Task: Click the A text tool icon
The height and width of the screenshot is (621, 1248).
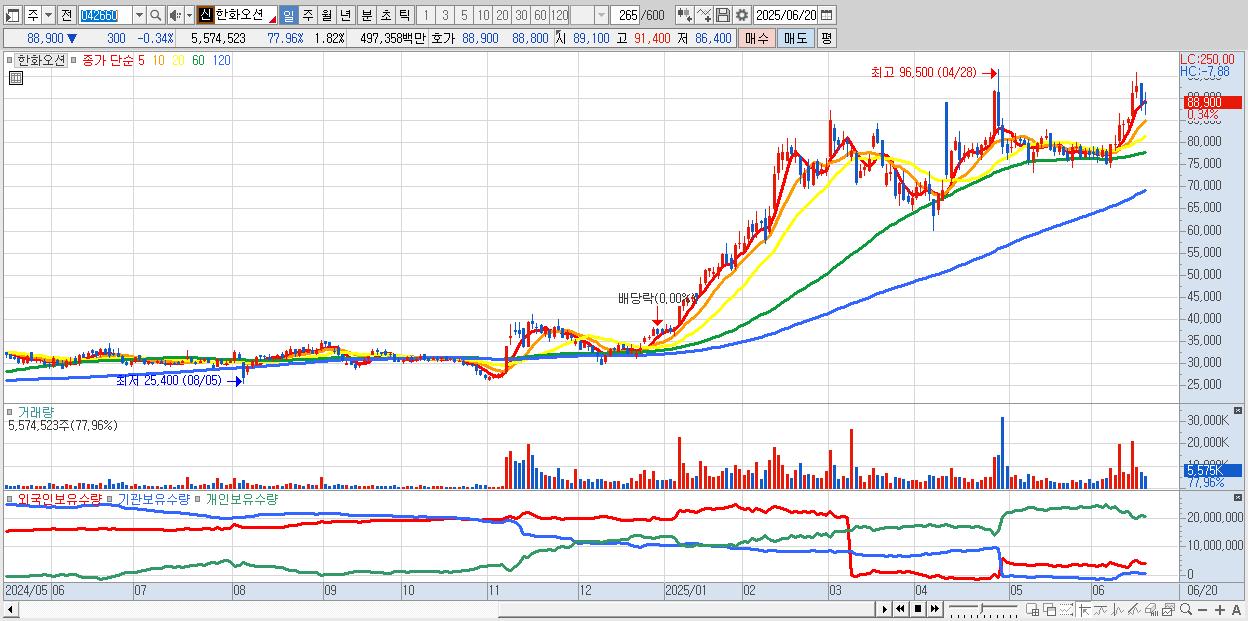Action: [1237, 609]
